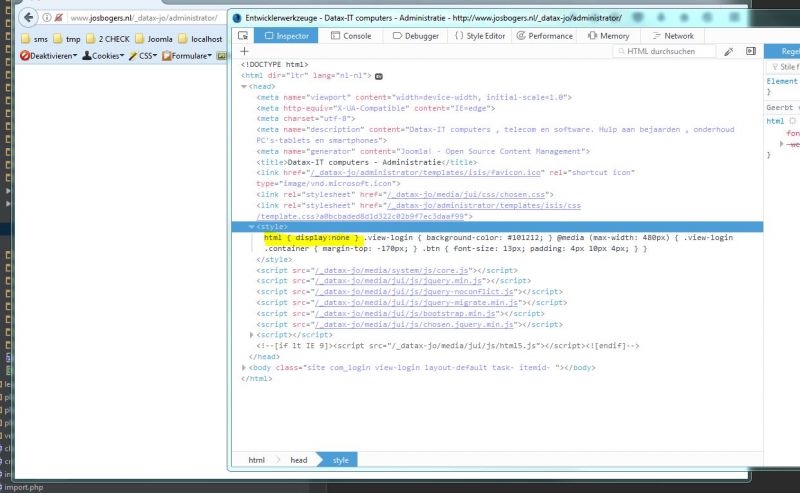800x493 pixels.
Task: Open the bootstrap.min.js script link
Action: 405,313
